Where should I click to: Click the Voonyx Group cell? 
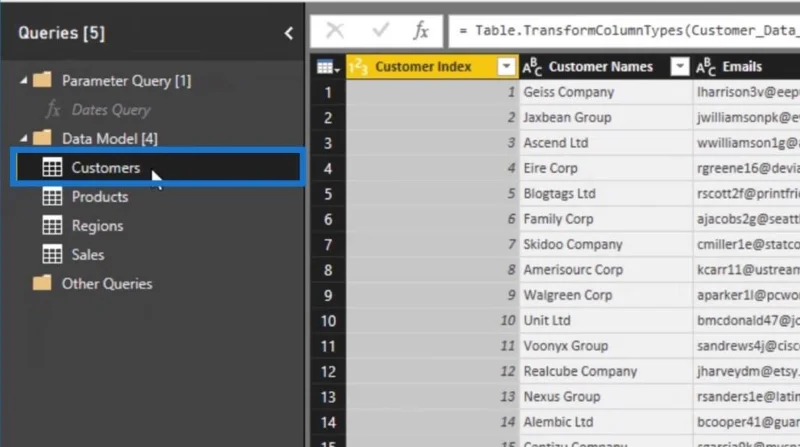(x=606, y=346)
